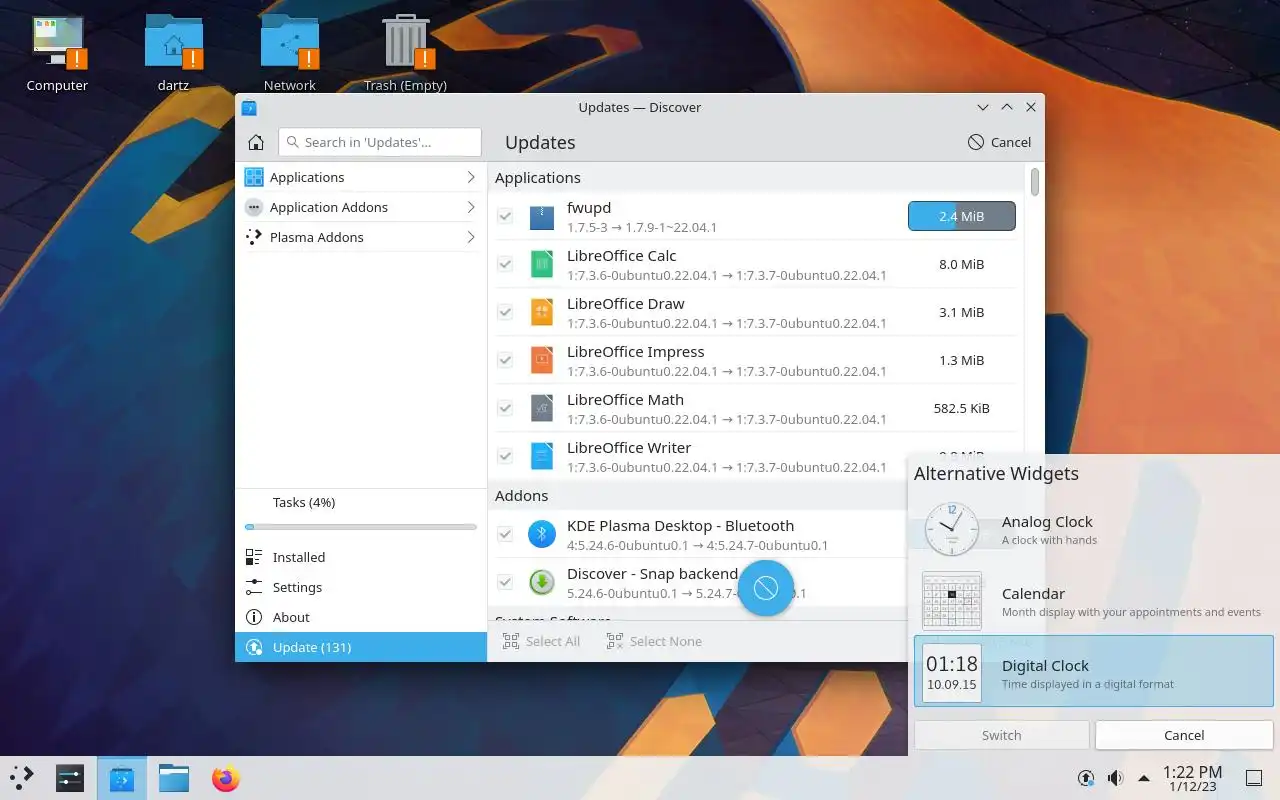This screenshot has width=1280, height=800.
Task: Click the fwupd 2.4 MiB download progress bar
Action: click(962, 216)
